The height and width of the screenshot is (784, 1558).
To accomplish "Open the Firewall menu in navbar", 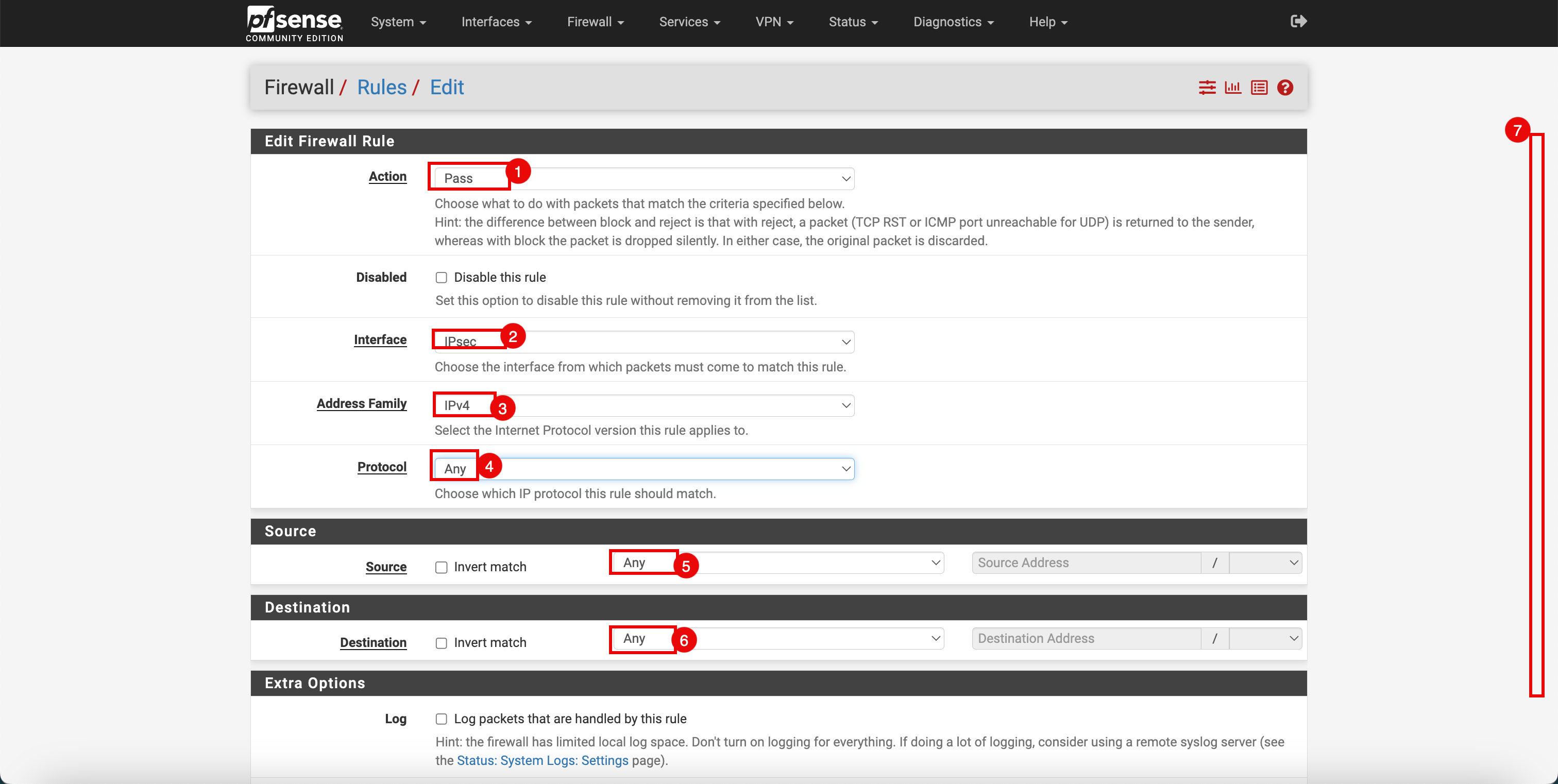I will [x=595, y=22].
